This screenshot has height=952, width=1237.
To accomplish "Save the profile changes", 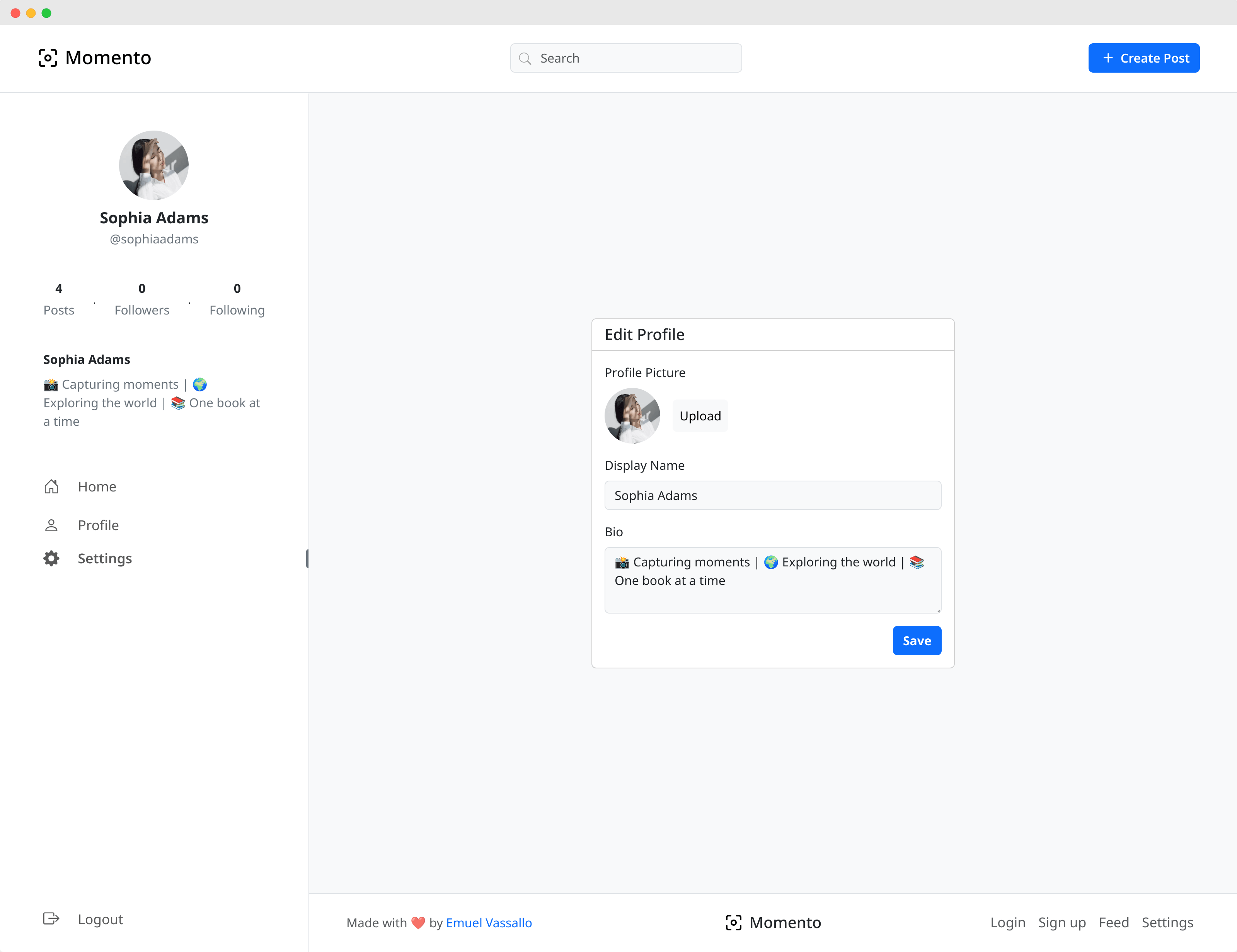I will pos(917,641).
